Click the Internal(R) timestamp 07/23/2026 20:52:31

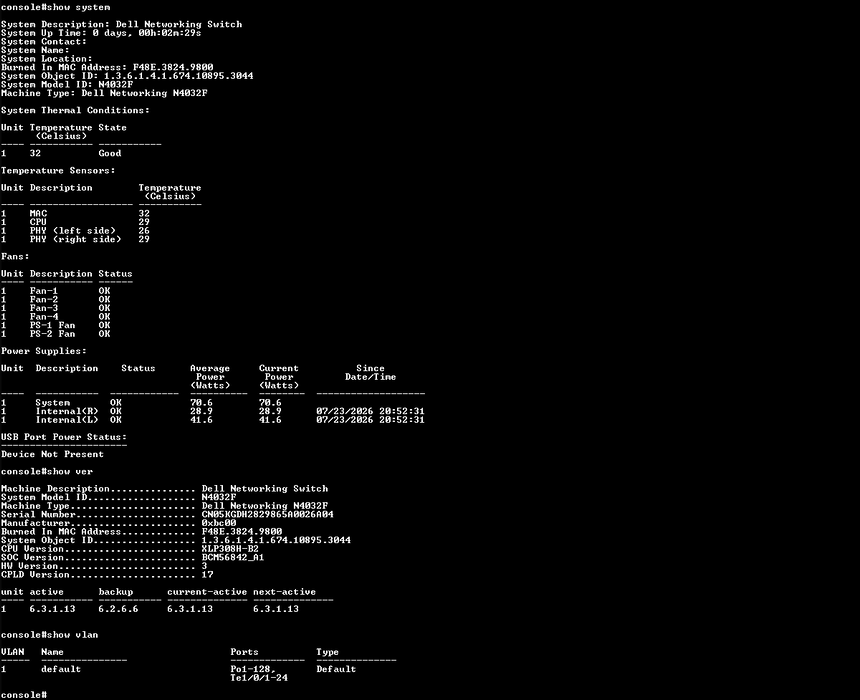(370, 411)
